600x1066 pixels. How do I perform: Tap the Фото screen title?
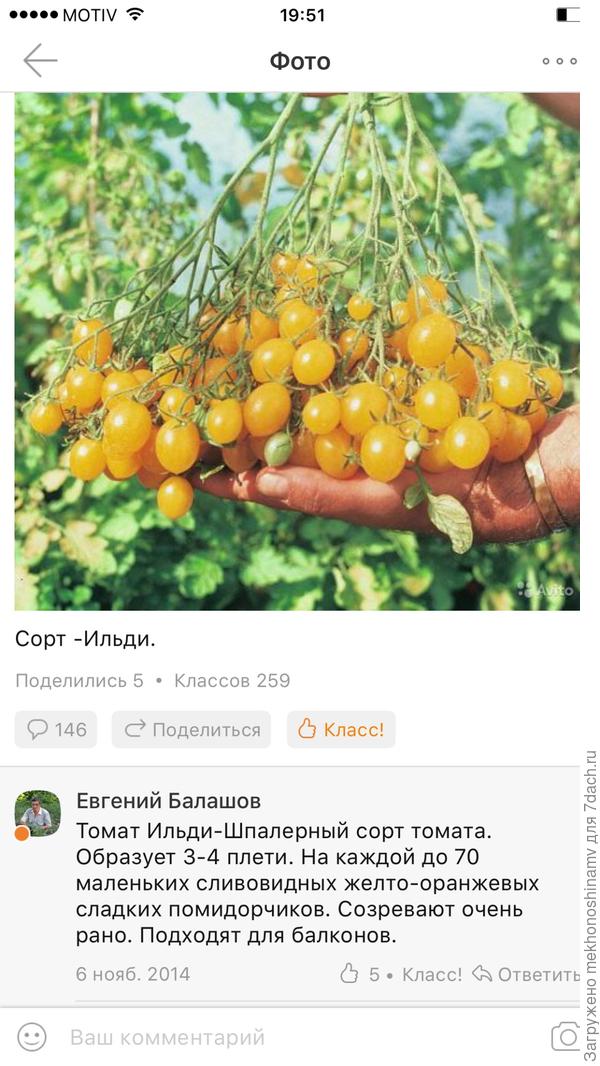pyautogui.click(x=300, y=61)
